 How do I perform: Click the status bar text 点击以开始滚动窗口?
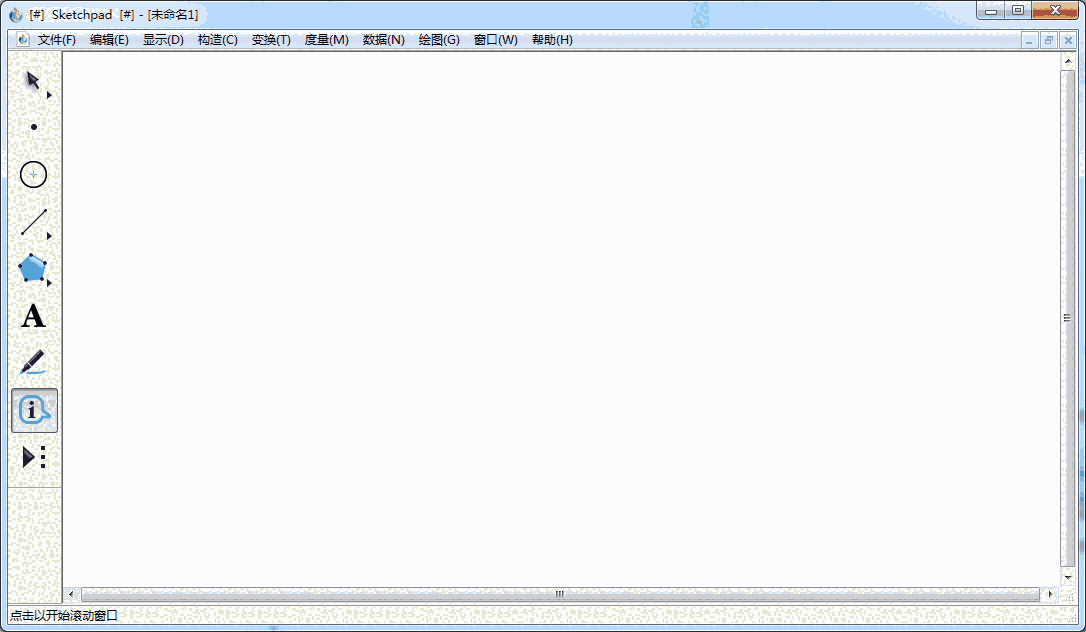(x=64, y=615)
